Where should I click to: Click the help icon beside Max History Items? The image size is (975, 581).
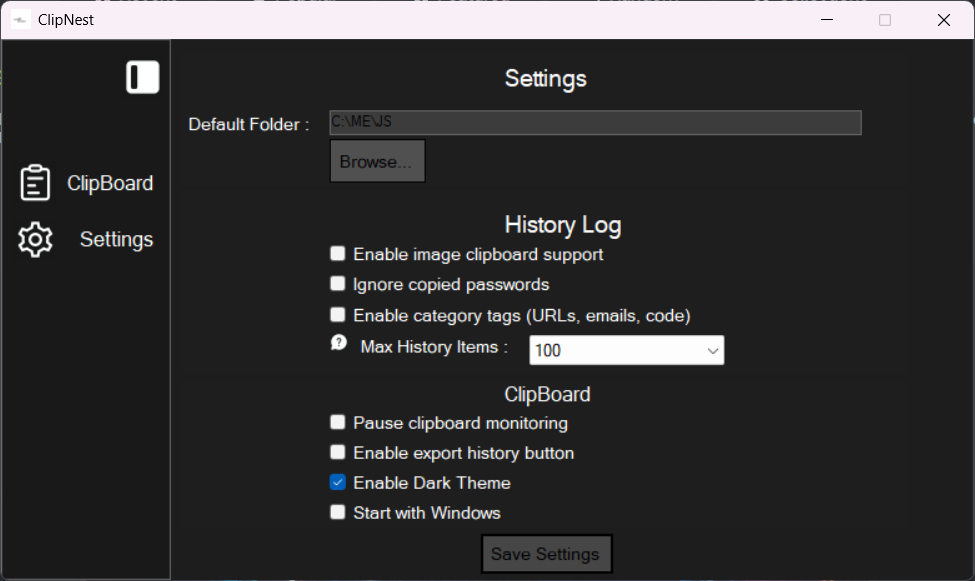338,342
